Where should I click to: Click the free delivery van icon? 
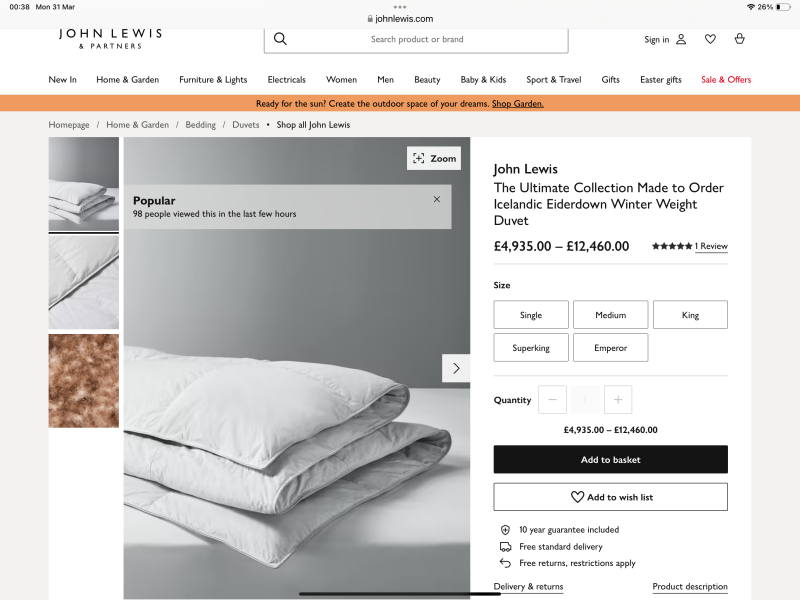click(x=505, y=546)
